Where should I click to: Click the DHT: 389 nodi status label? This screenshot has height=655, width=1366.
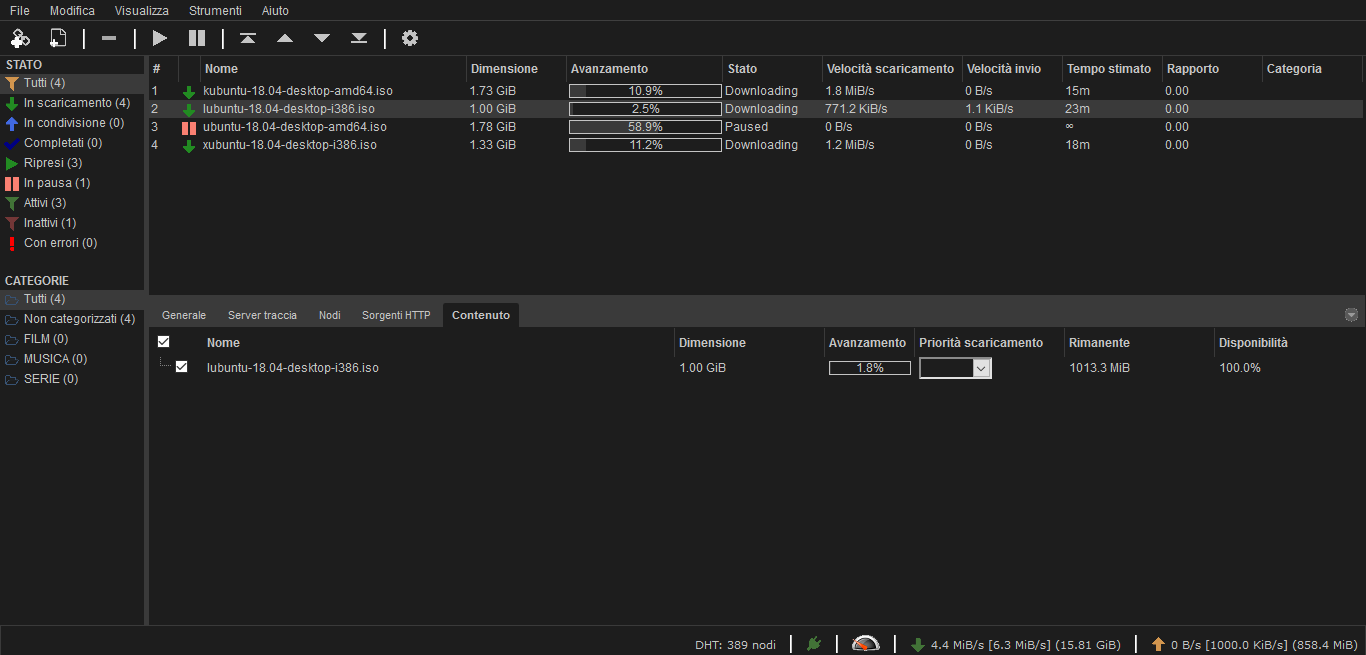pyautogui.click(x=735, y=643)
